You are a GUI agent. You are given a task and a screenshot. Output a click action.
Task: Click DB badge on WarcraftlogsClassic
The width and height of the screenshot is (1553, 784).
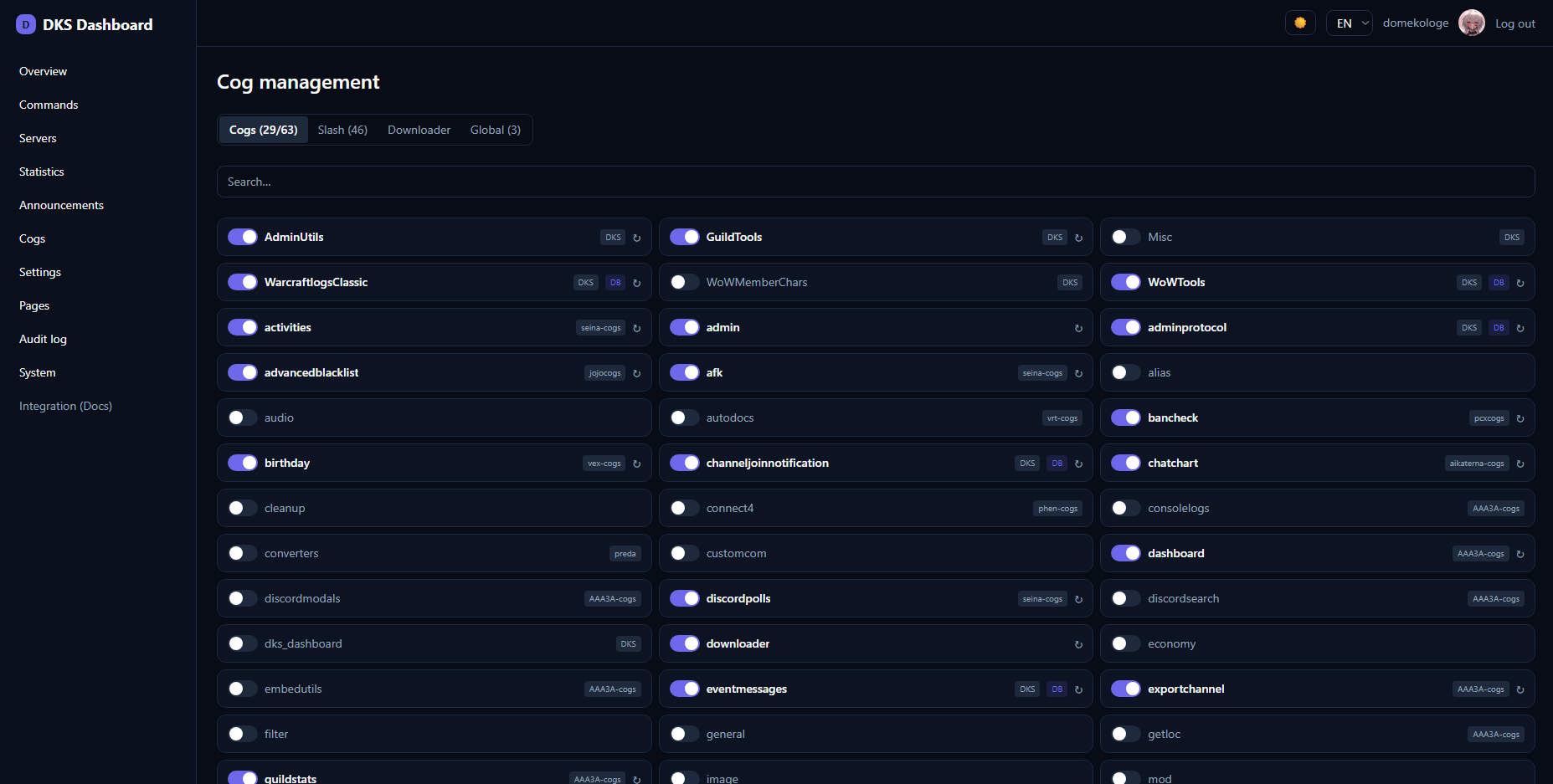pyautogui.click(x=615, y=282)
